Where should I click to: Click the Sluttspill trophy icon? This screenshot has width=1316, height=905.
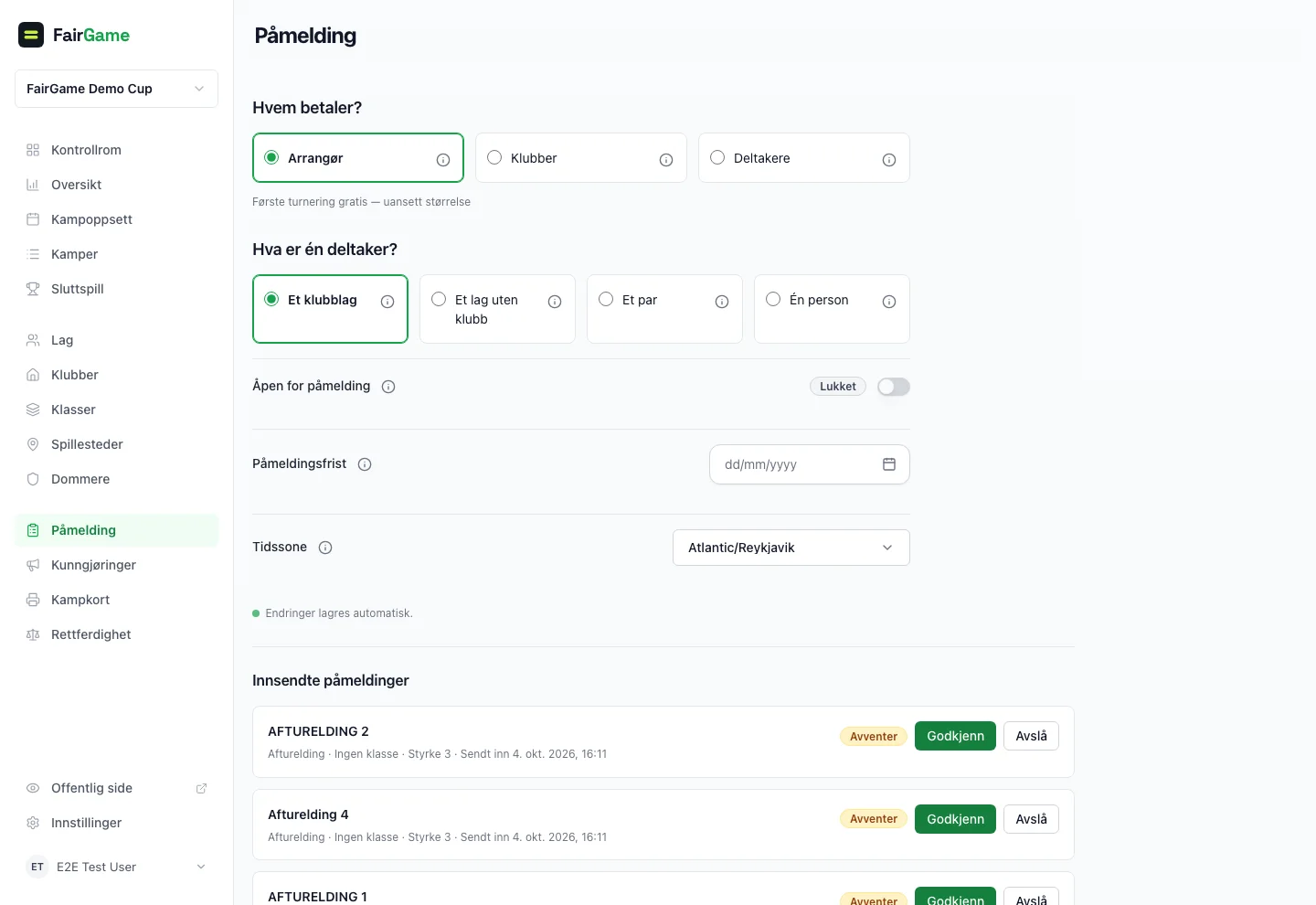click(33, 289)
